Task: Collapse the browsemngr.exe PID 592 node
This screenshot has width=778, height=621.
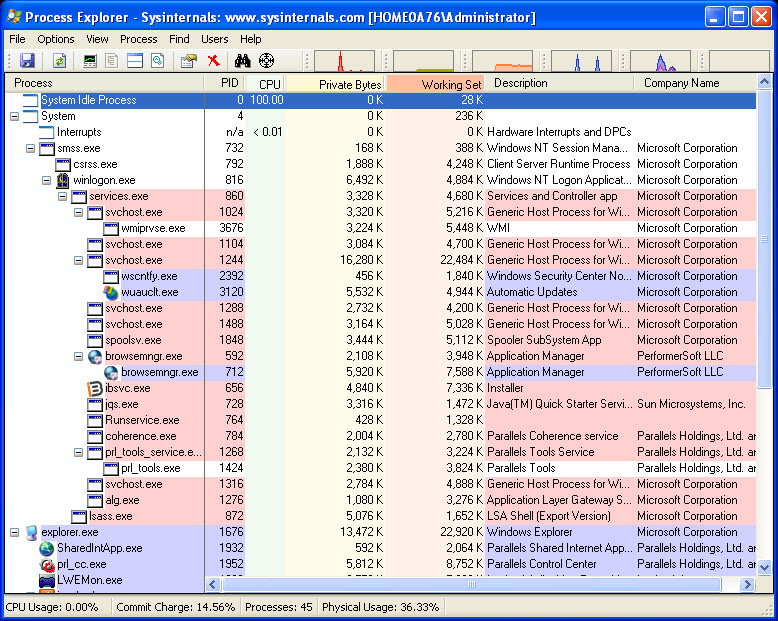Action: (78, 356)
